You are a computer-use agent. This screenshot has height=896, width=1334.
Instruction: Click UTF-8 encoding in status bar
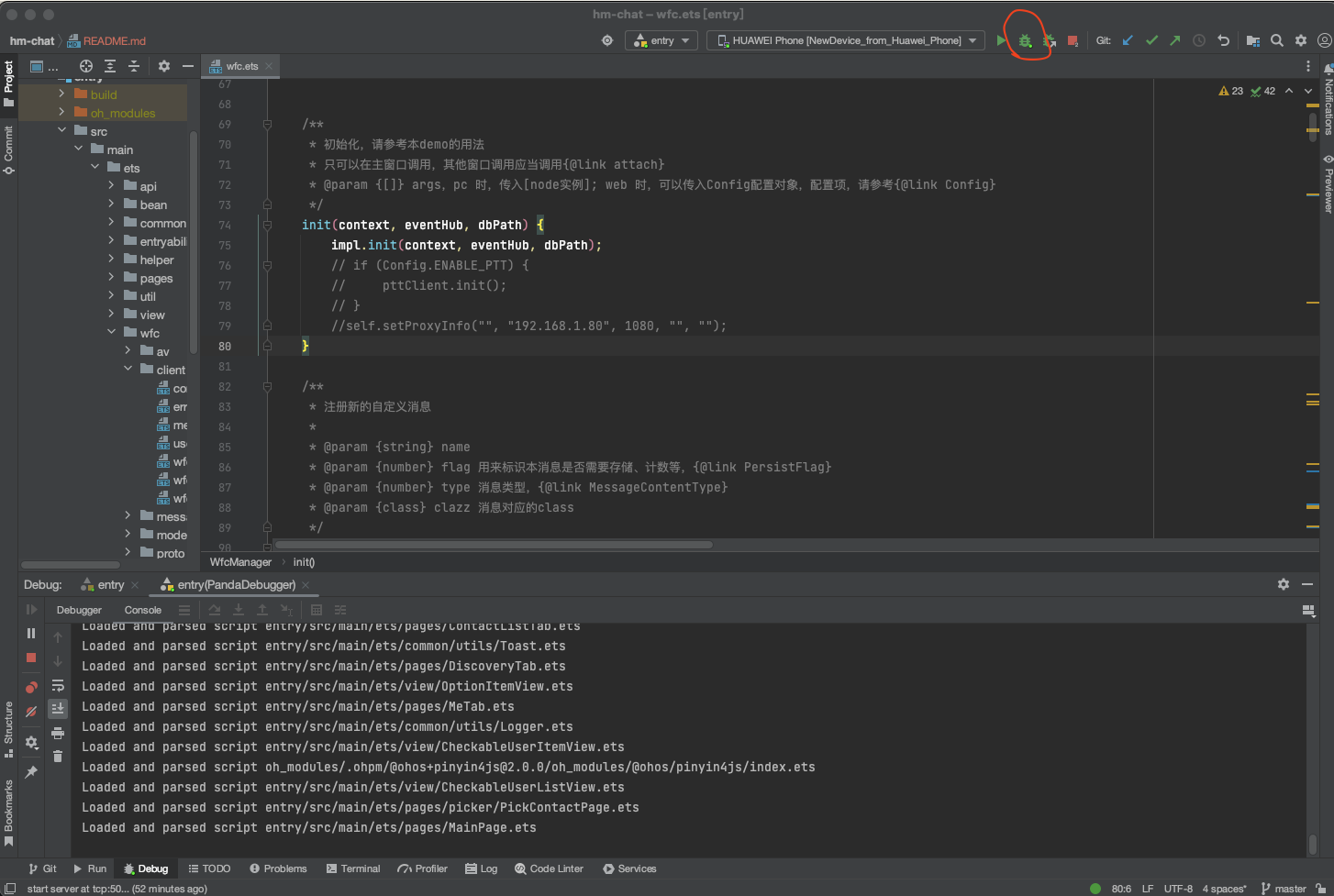(x=1178, y=889)
